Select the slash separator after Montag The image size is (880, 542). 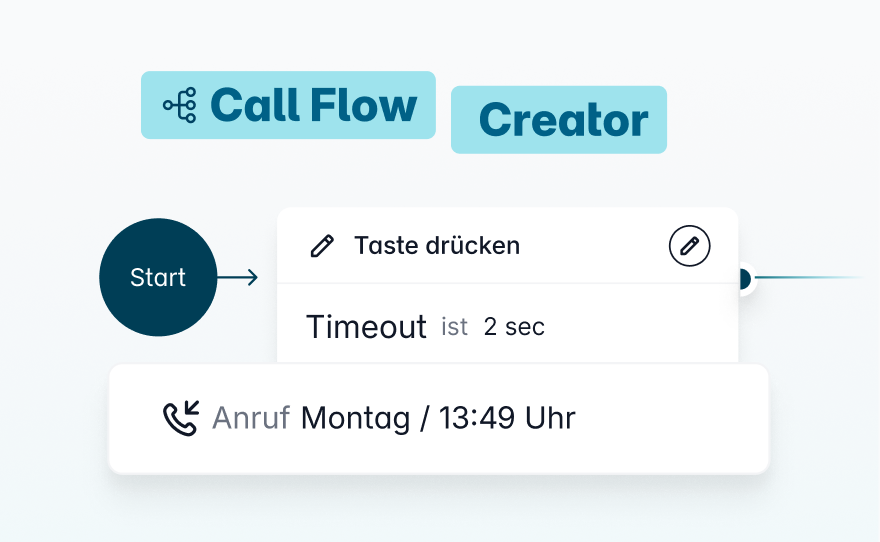pyautogui.click(x=424, y=418)
